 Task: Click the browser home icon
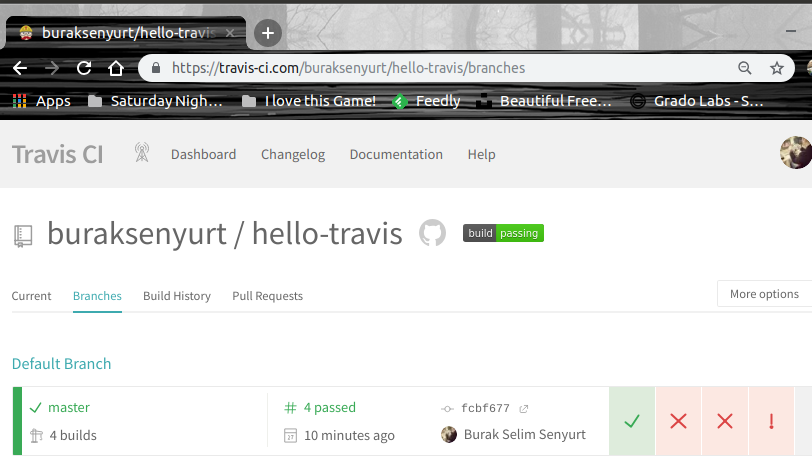click(x=116, y=68)
